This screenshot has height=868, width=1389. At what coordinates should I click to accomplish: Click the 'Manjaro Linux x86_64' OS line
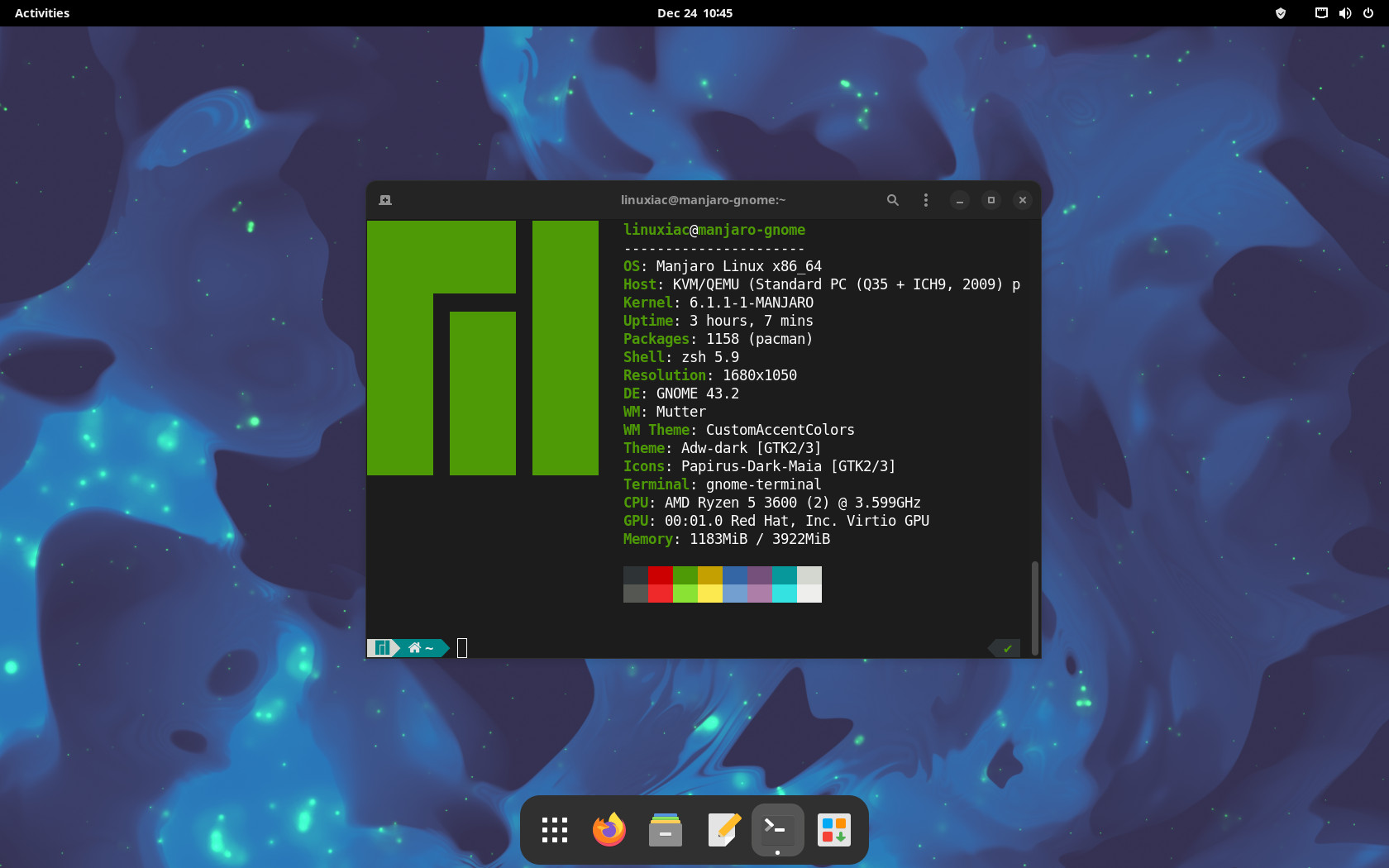pos(723,266)
